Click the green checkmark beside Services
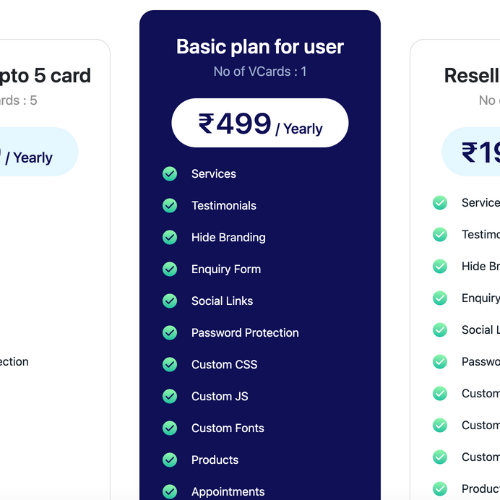Image resolution: width=500 pixels, height=500 pixels. point(170,174)
